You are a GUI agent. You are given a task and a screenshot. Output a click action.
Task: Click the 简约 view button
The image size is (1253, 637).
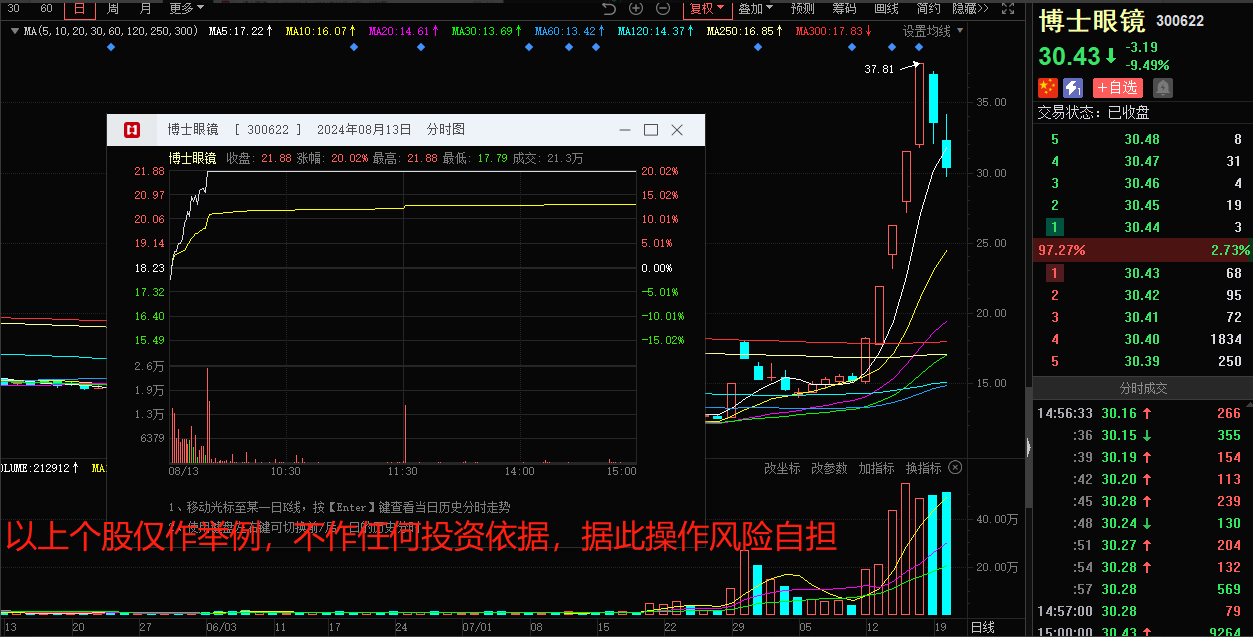click(x=928, y=8)
